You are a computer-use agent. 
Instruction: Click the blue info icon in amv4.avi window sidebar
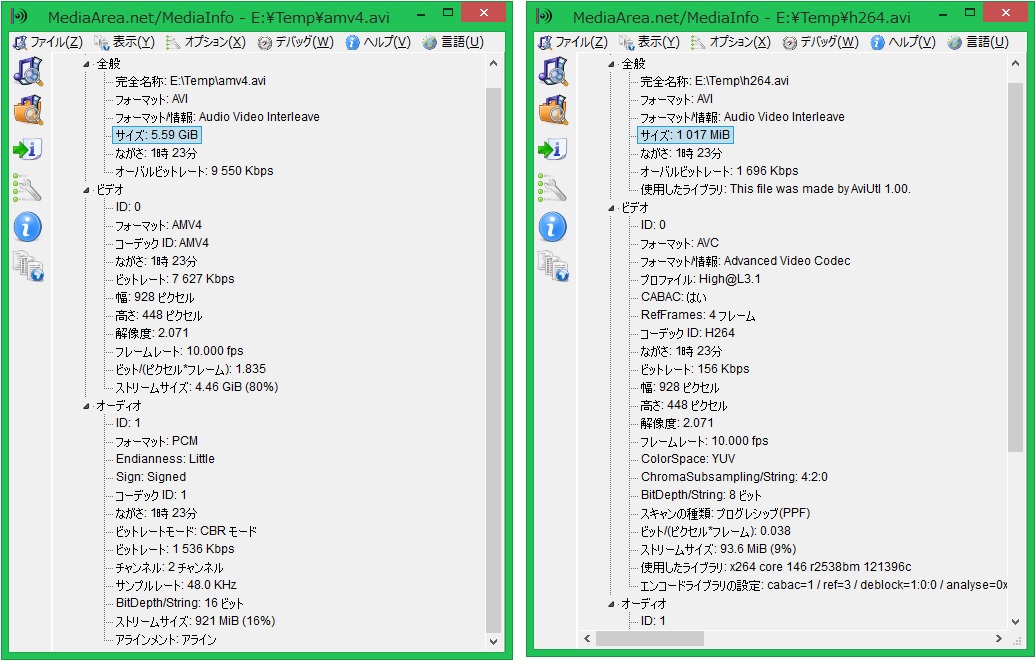click(x=28, y=227)
